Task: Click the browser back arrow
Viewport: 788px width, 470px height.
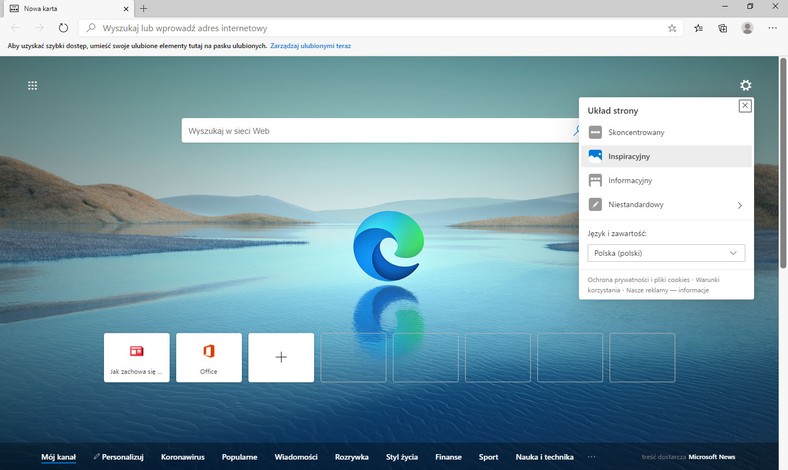Action: [x=16, y=28]
